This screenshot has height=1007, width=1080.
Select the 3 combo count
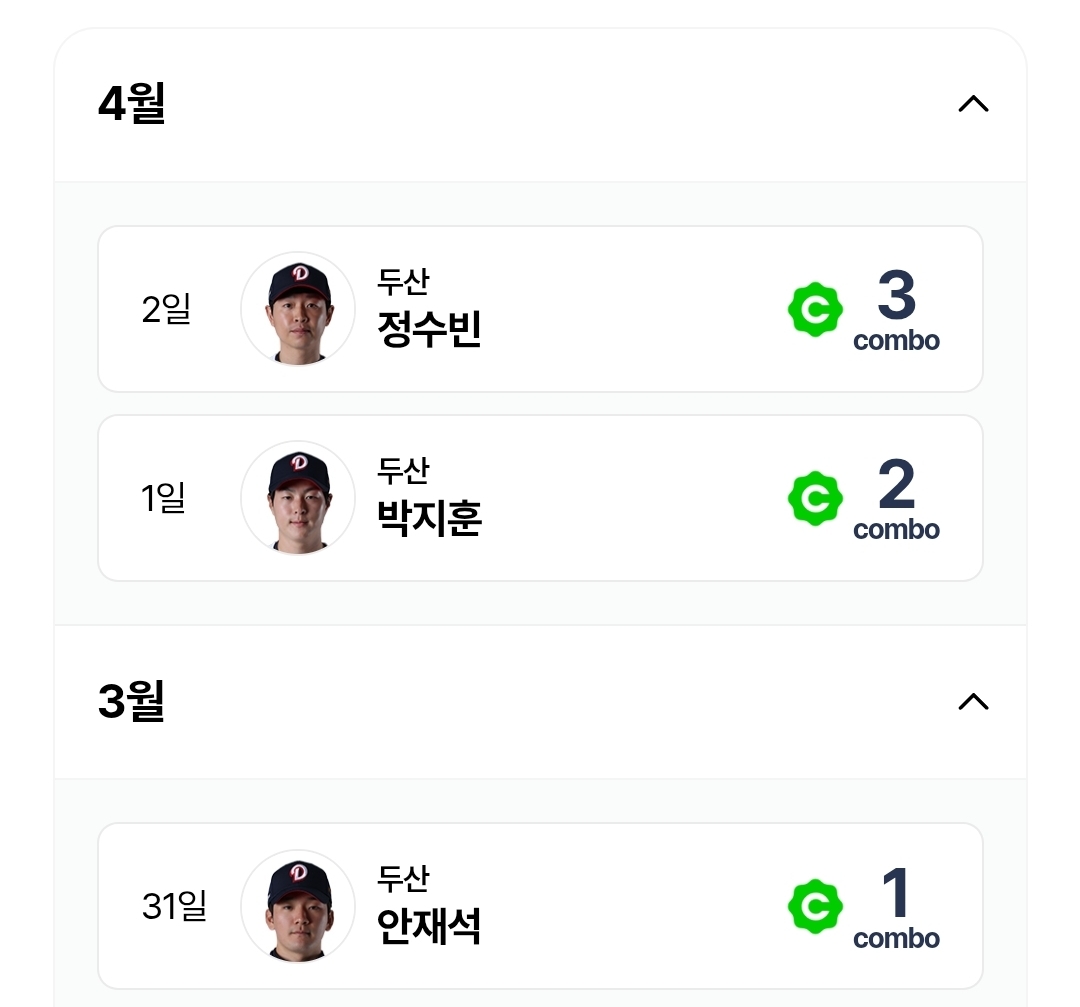896,296
